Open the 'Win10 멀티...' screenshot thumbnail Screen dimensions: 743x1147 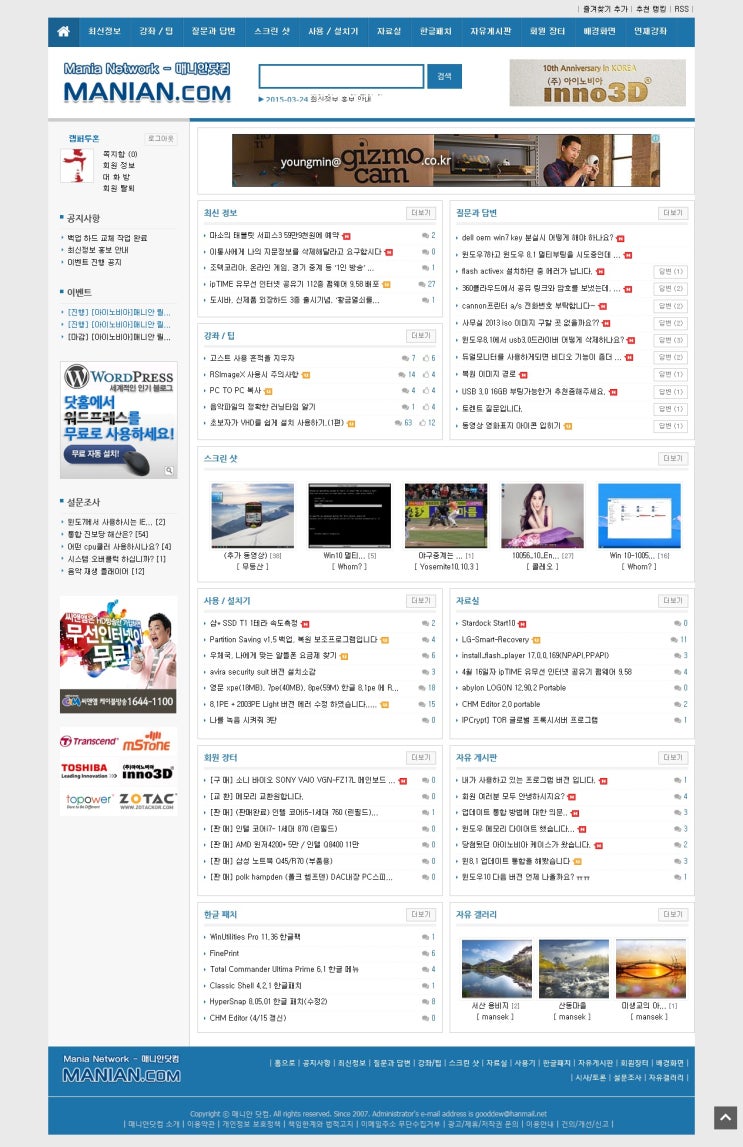(350, 515)
